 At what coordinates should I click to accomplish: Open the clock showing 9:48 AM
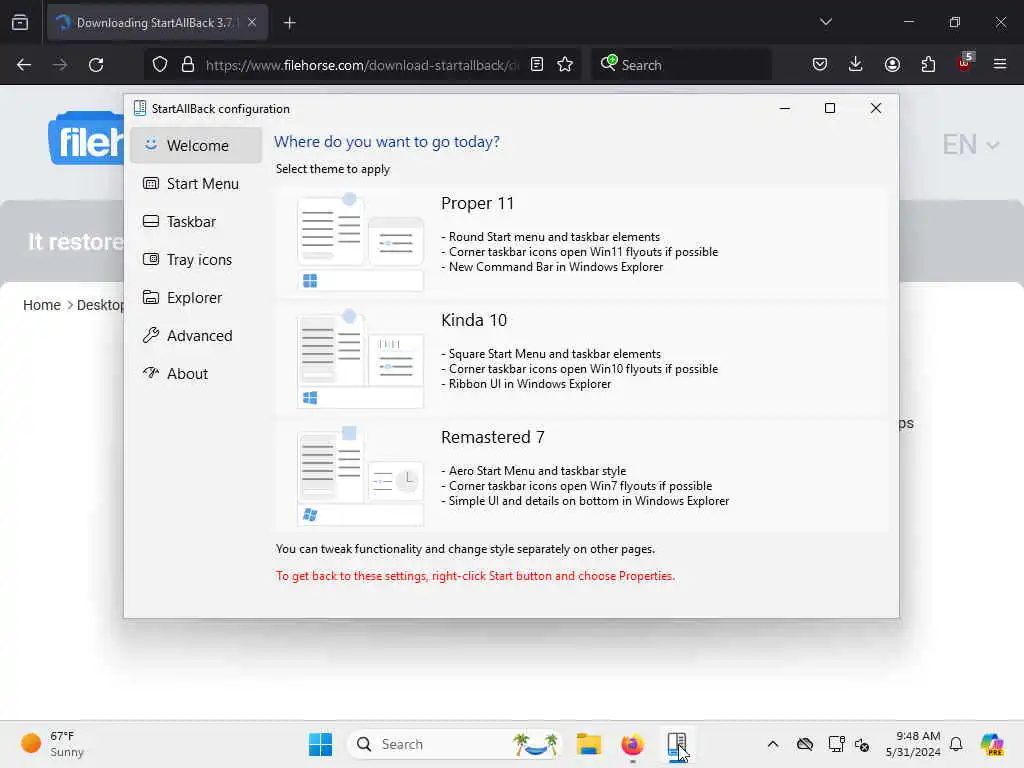913,744
